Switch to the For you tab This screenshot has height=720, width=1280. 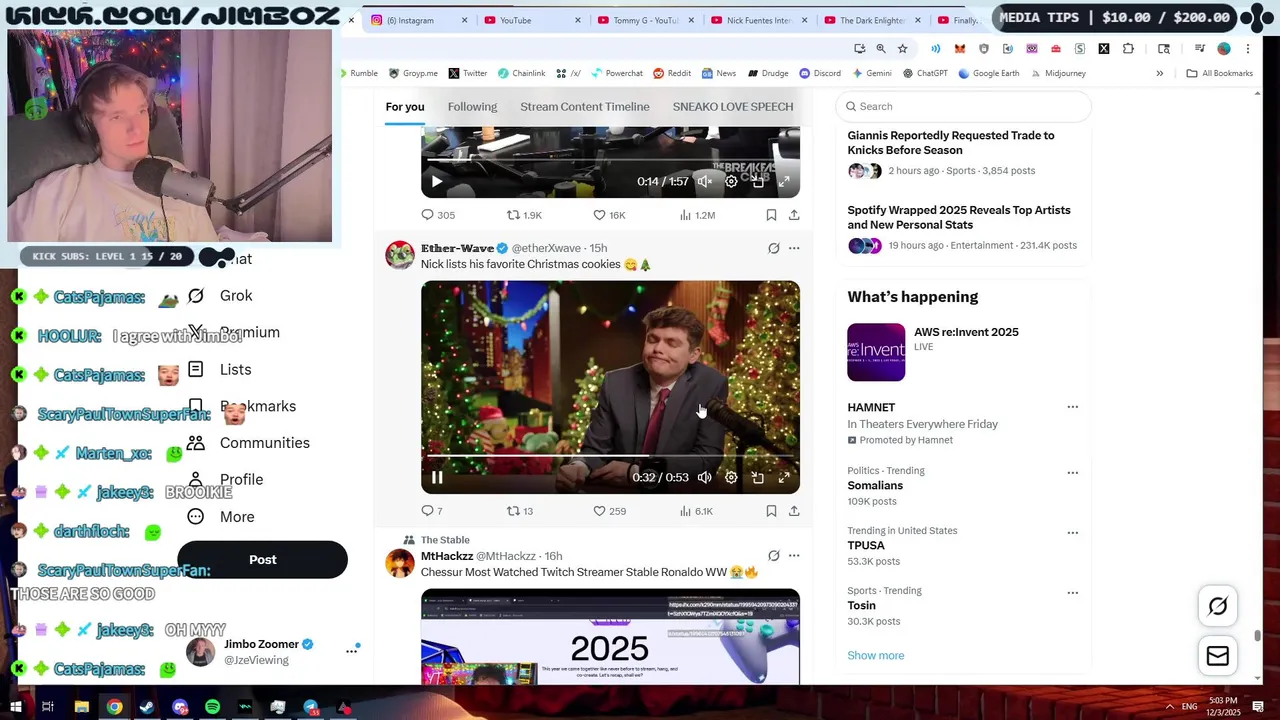[405, 107]
